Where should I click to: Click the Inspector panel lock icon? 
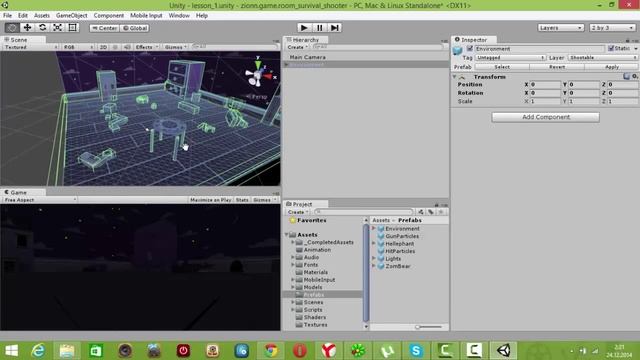pos(628,40)
